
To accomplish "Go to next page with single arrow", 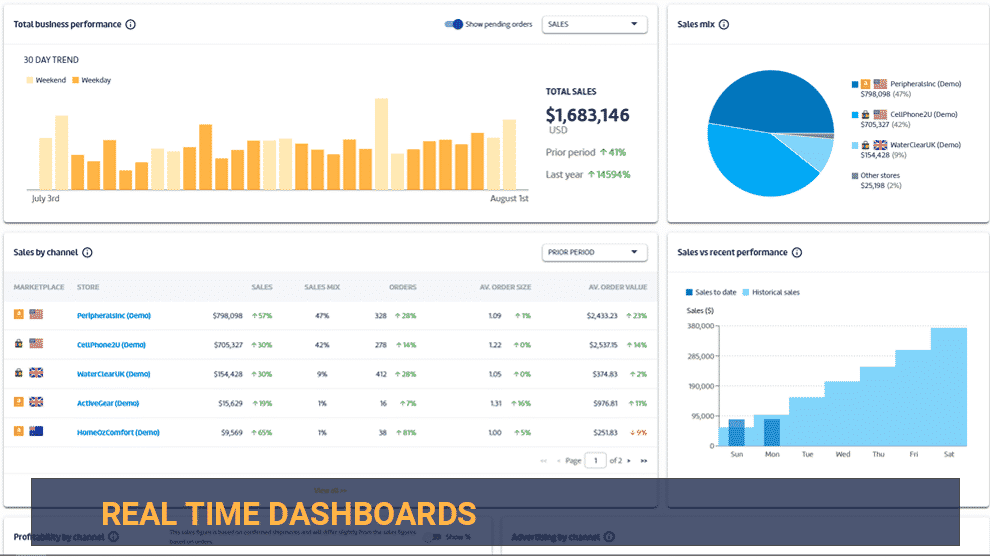I will (629, 461).
